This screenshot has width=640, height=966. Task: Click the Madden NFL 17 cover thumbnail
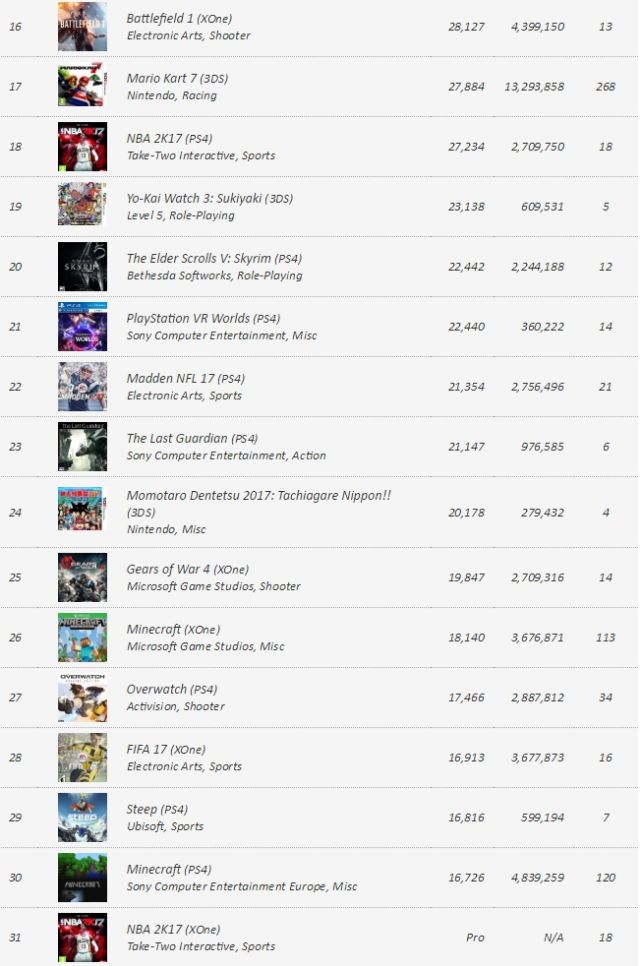82,387
